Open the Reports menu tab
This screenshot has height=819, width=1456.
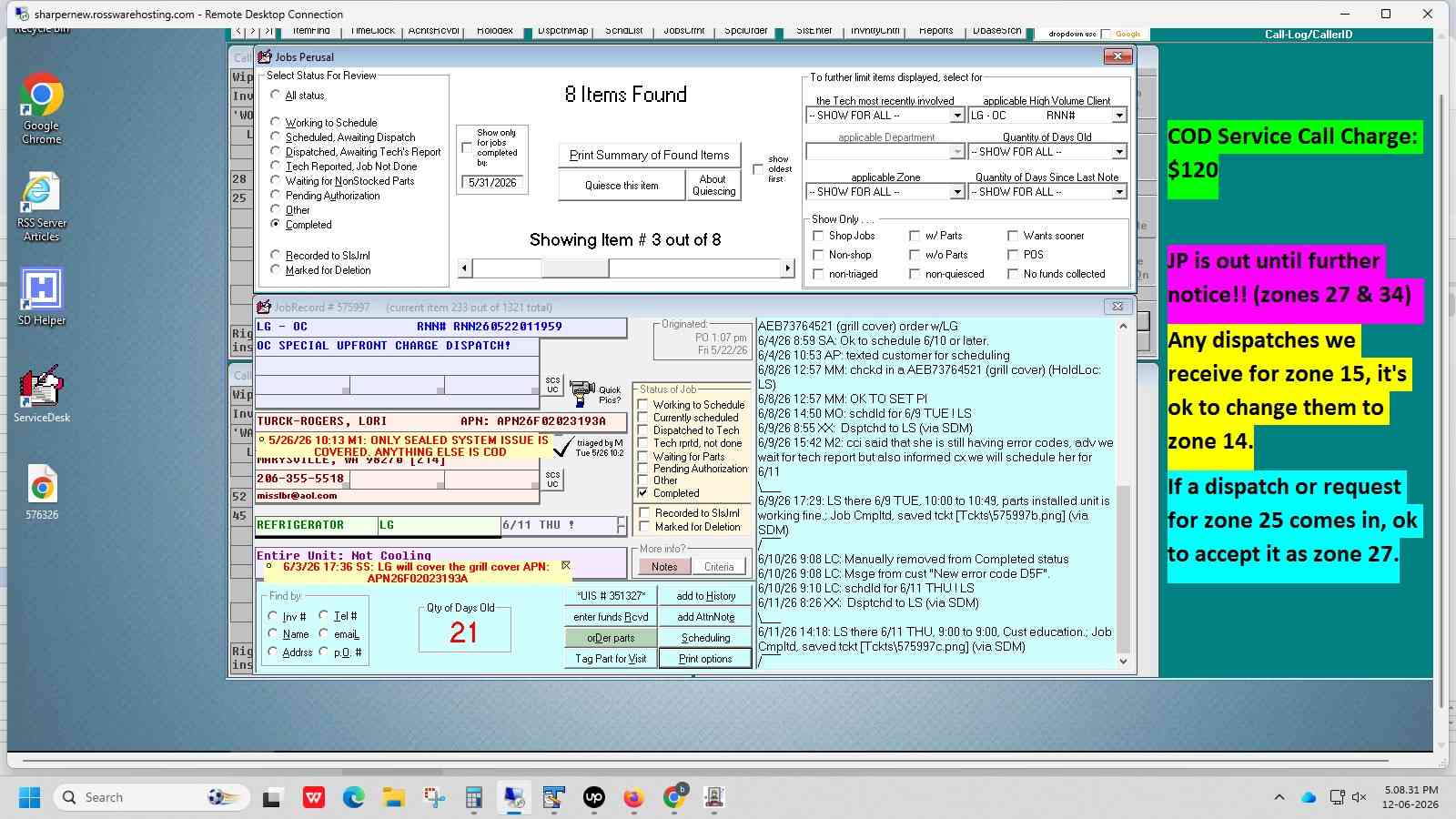(935, 31)
